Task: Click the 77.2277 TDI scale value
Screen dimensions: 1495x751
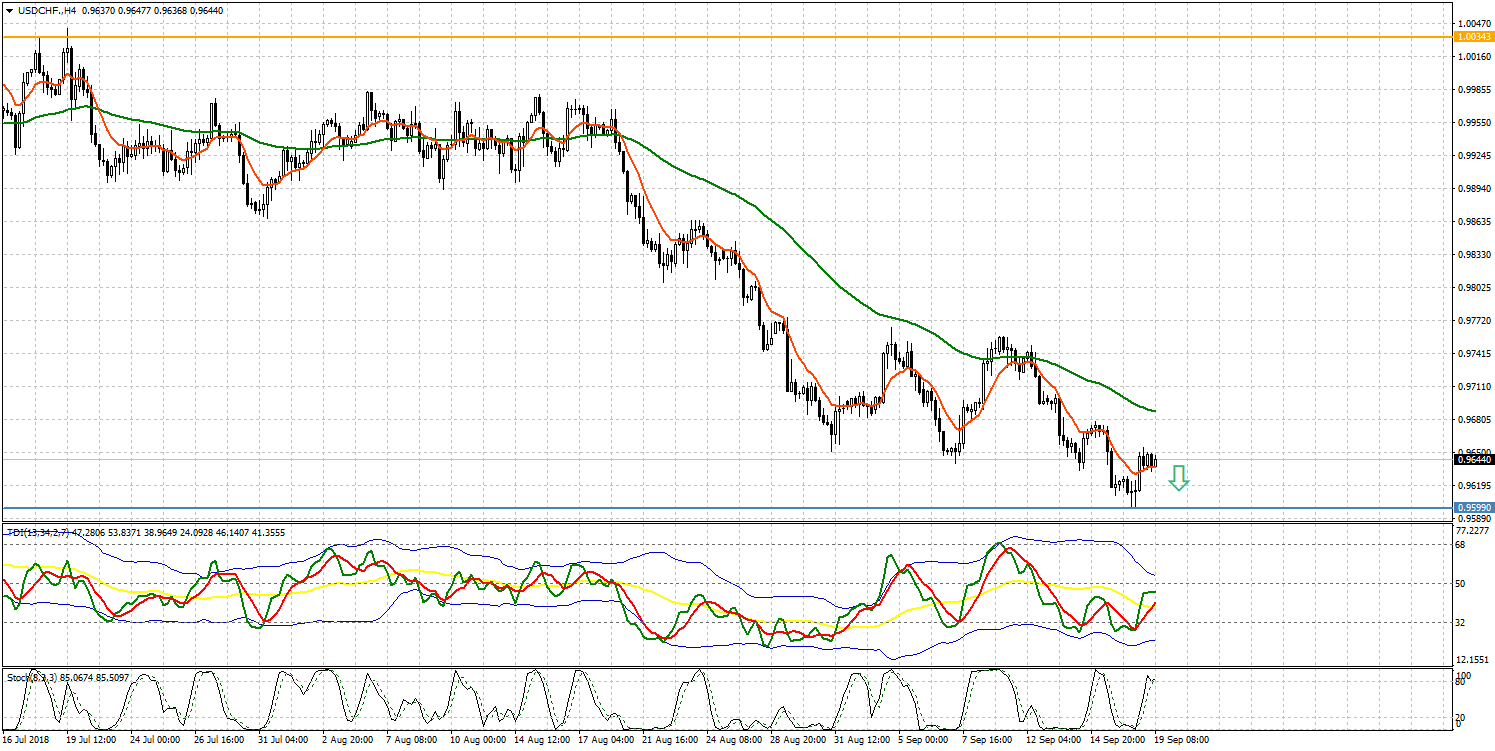Action: pos(1473,532)
